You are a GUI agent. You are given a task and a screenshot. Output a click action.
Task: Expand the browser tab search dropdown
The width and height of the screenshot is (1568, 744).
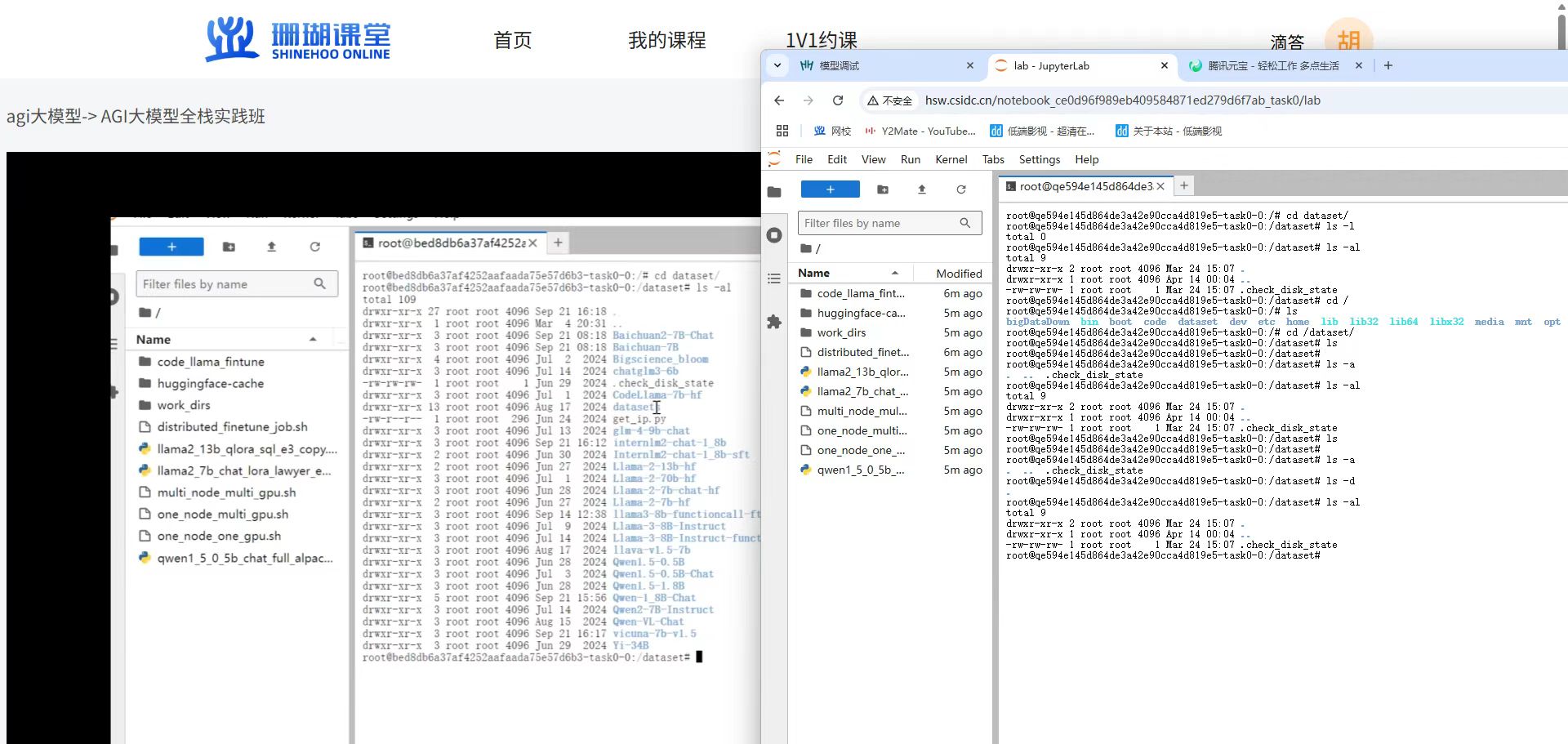tap(777, 65)
